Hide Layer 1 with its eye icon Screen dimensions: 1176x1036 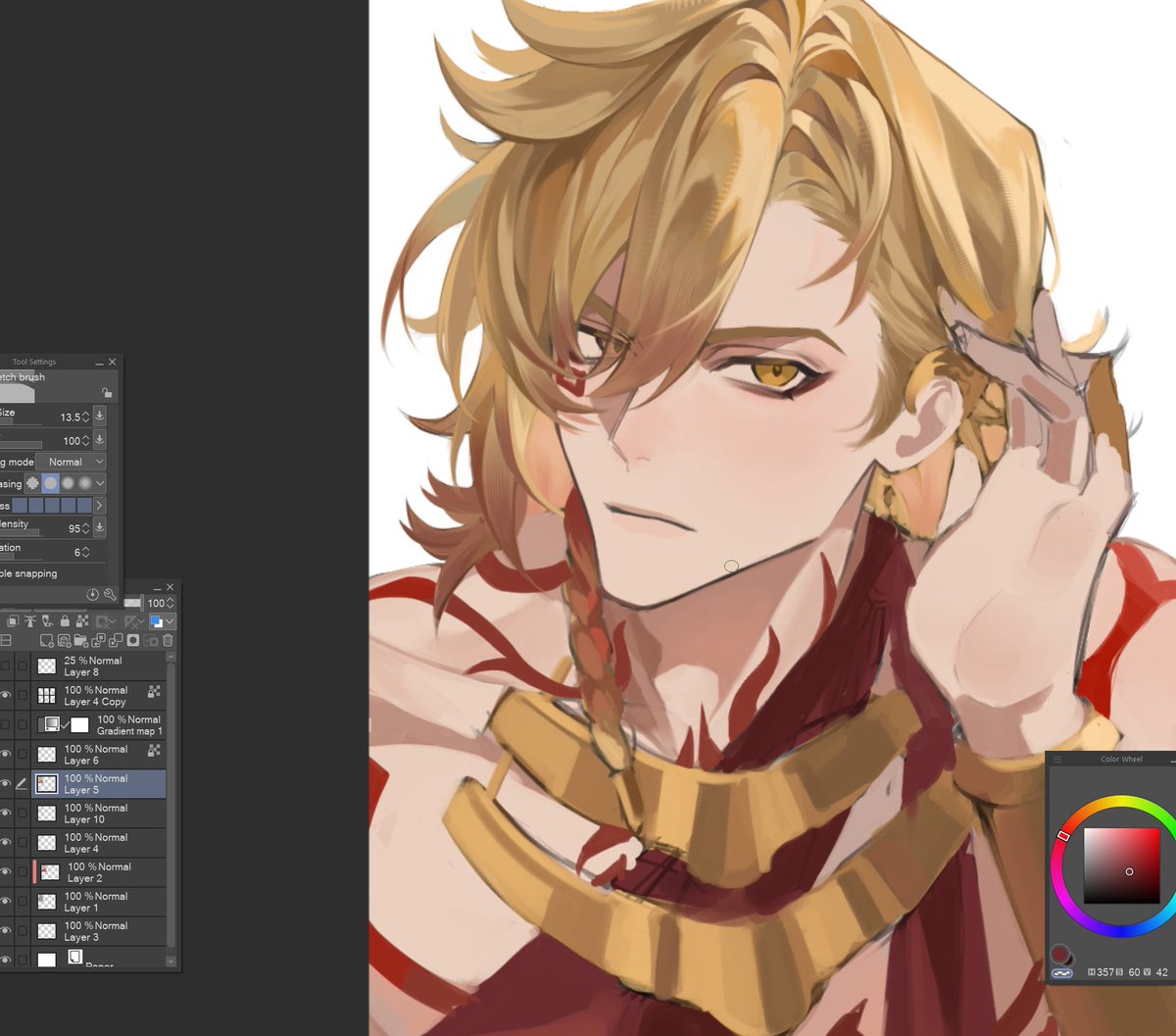[x=6, y=902]
